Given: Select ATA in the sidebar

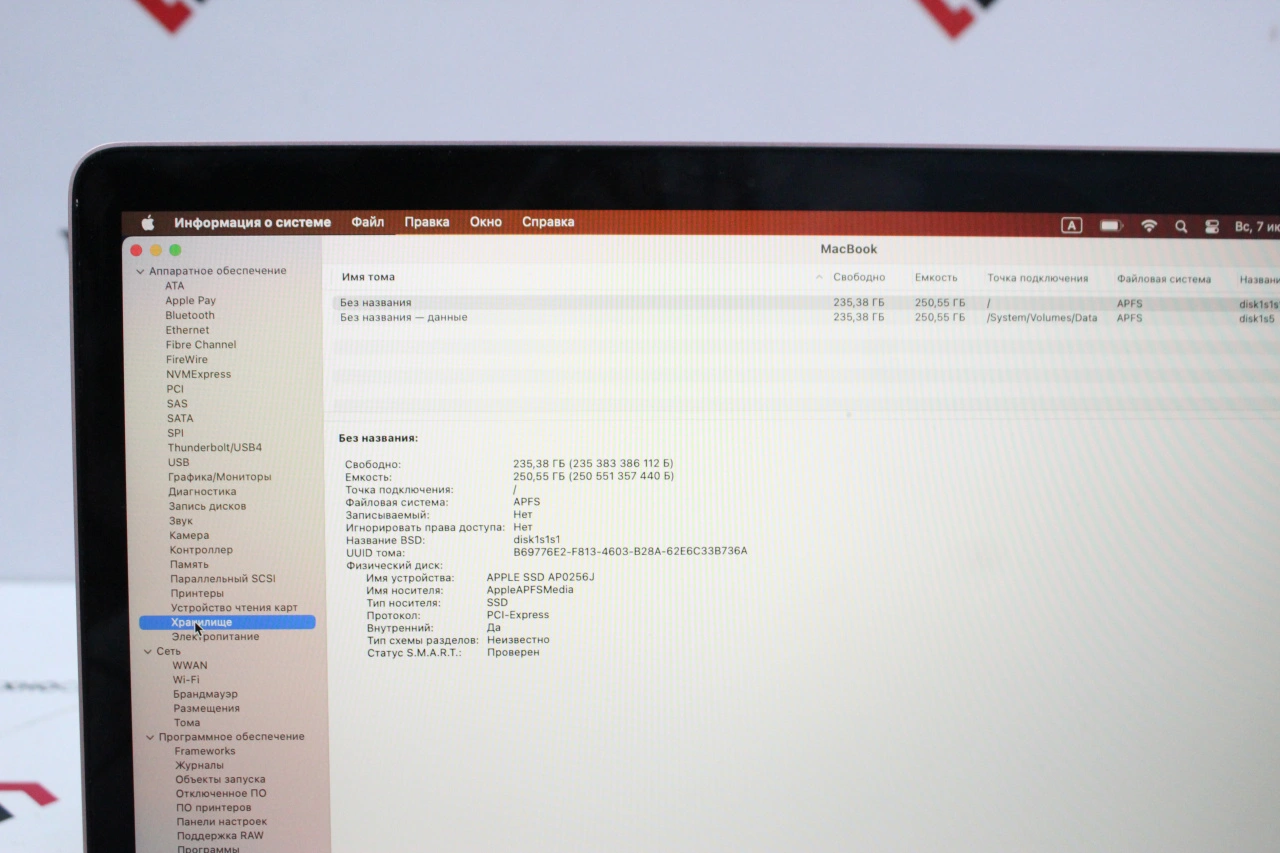Looking at the screenshot, I should (175, 286).
